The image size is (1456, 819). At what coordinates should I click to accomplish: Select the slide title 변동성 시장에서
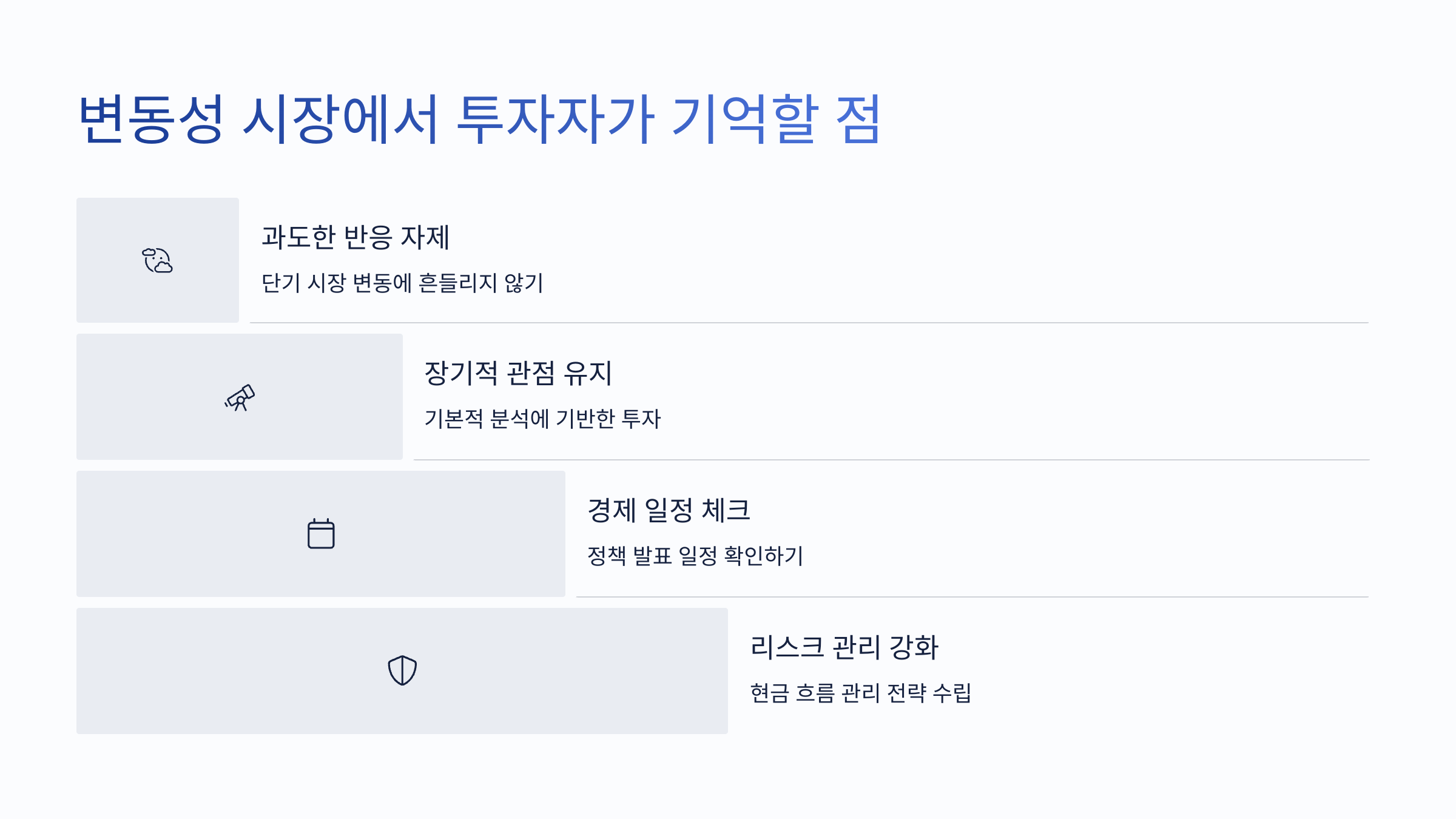(258, 119)
